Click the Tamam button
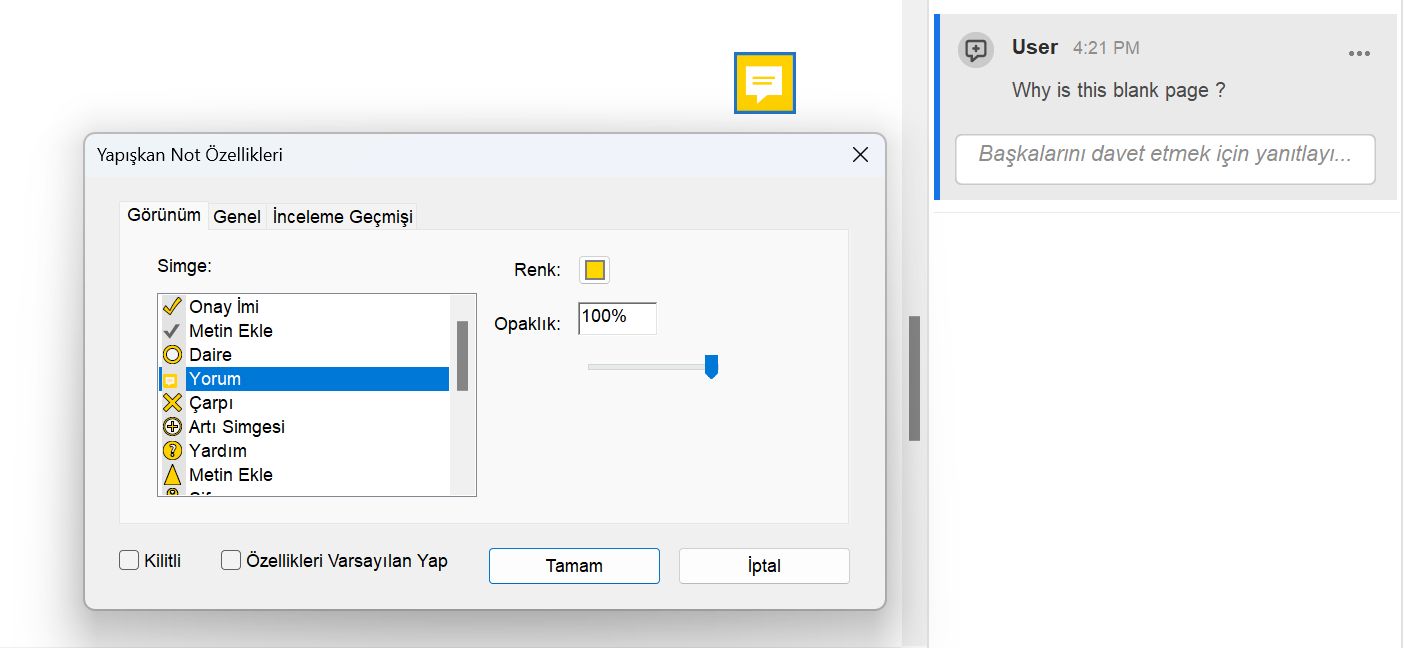This screenshot has height=648, width=1405. coord(574,566)
